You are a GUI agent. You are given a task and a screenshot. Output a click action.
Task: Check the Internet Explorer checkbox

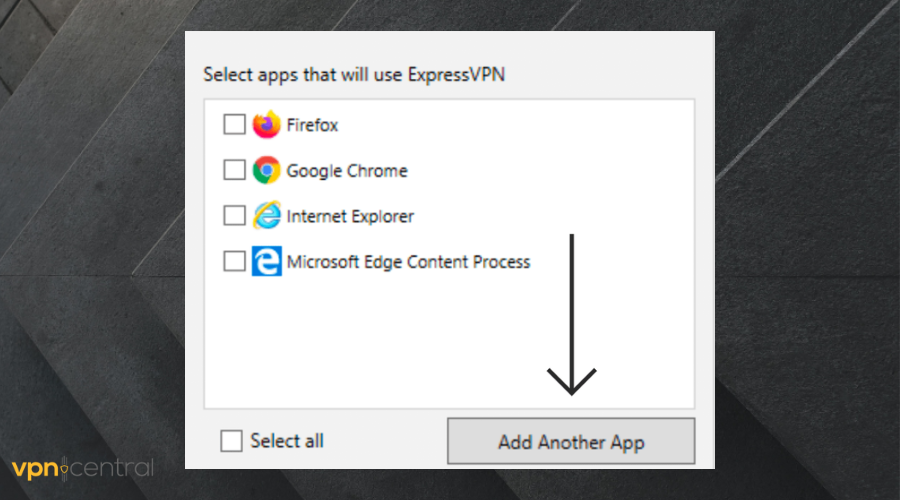coord(234,216)
